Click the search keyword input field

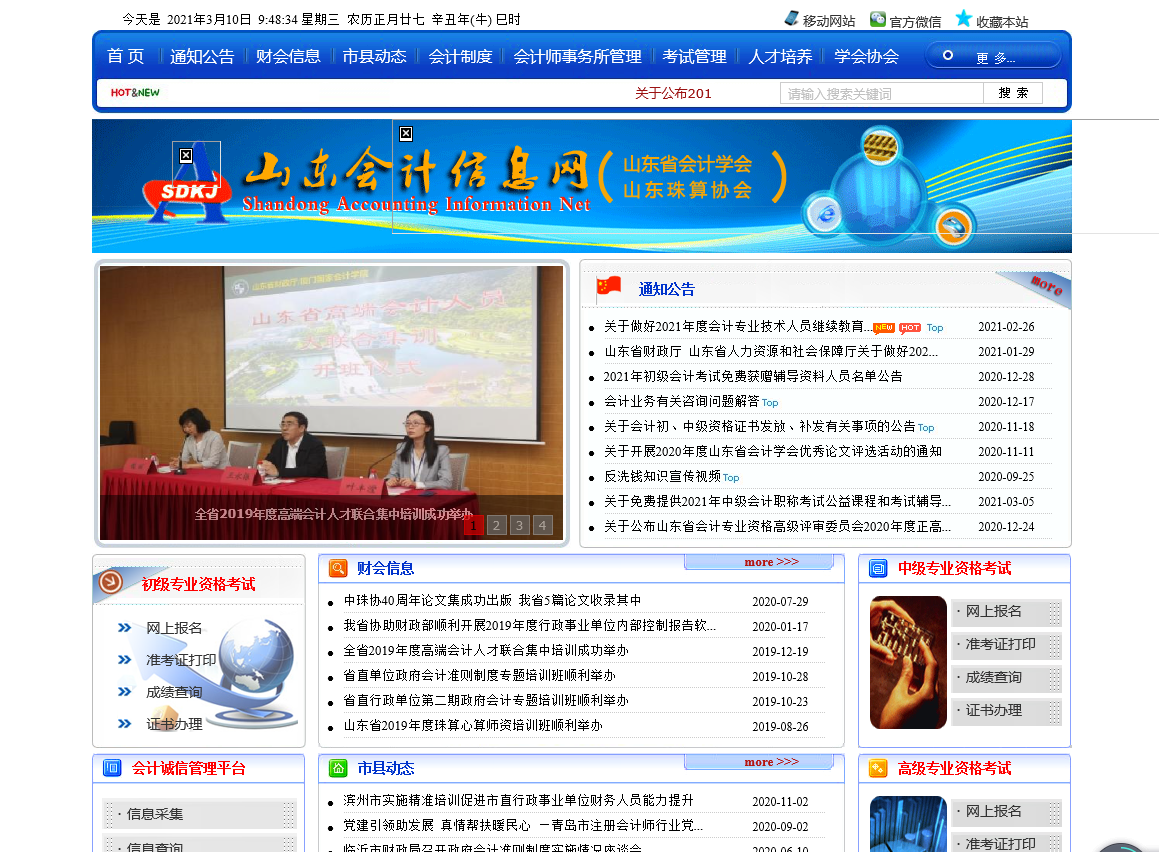click(x=881, y=93)
